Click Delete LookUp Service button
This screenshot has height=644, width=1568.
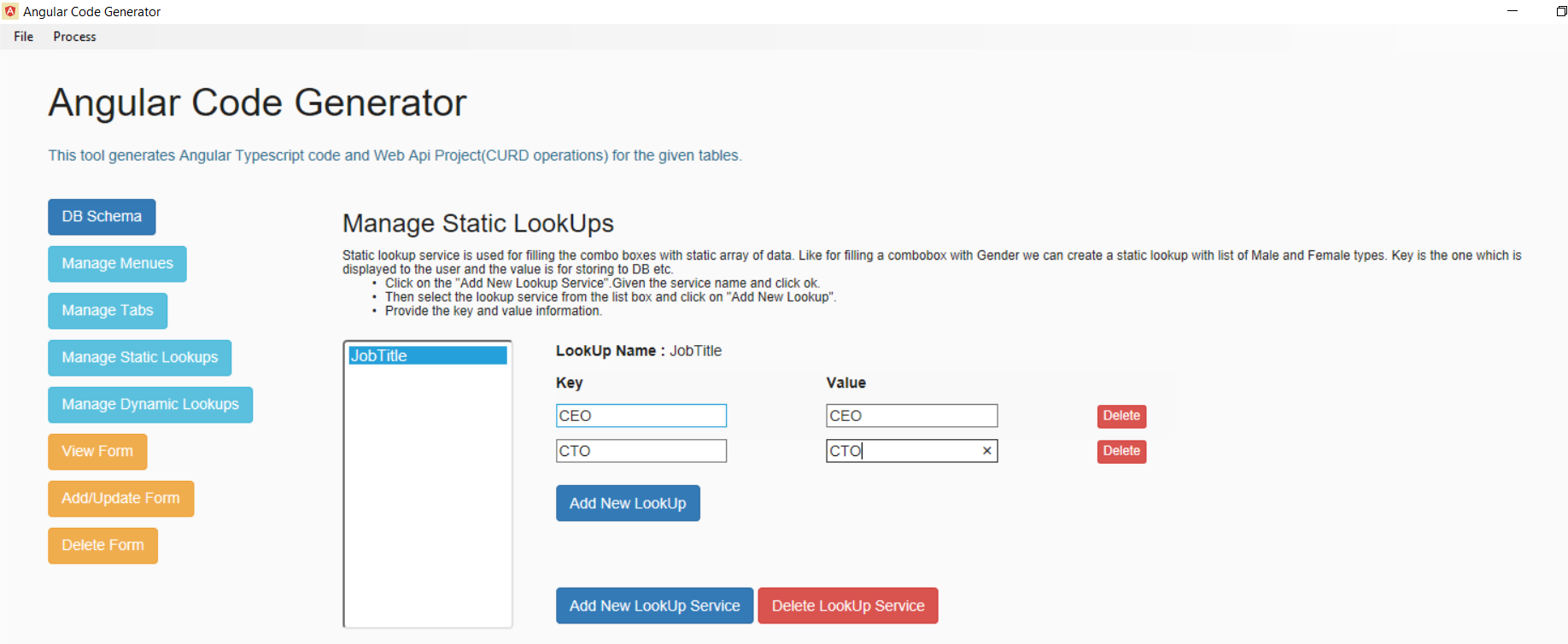(x=847, y=606)
